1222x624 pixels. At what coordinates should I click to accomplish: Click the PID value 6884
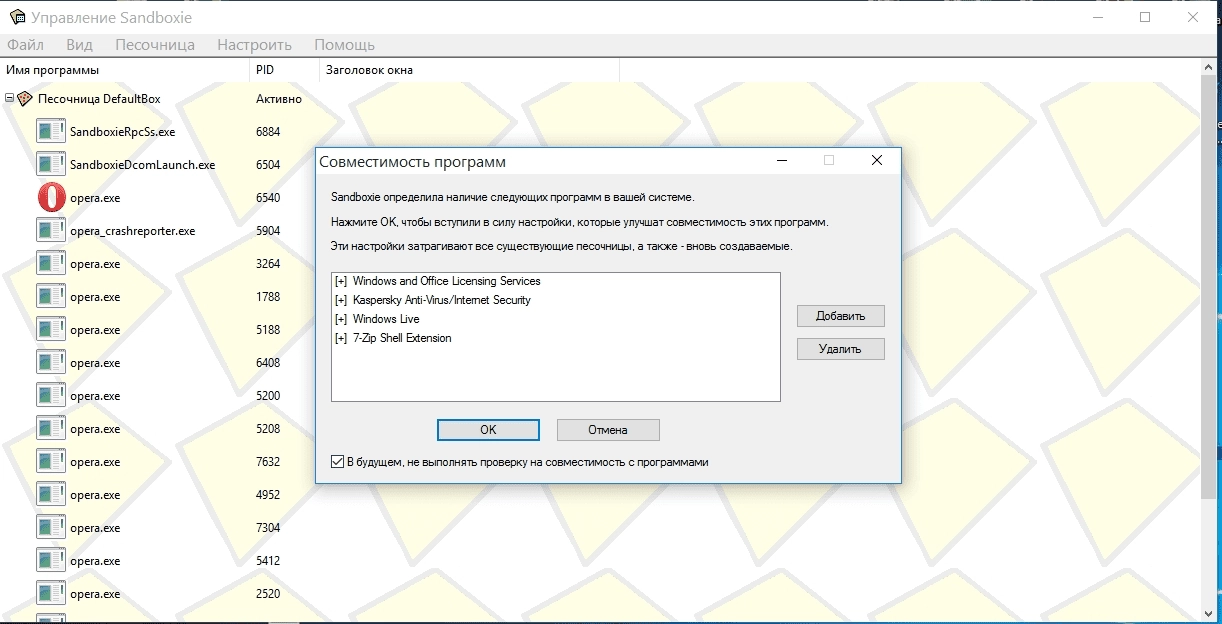[268, 131]
